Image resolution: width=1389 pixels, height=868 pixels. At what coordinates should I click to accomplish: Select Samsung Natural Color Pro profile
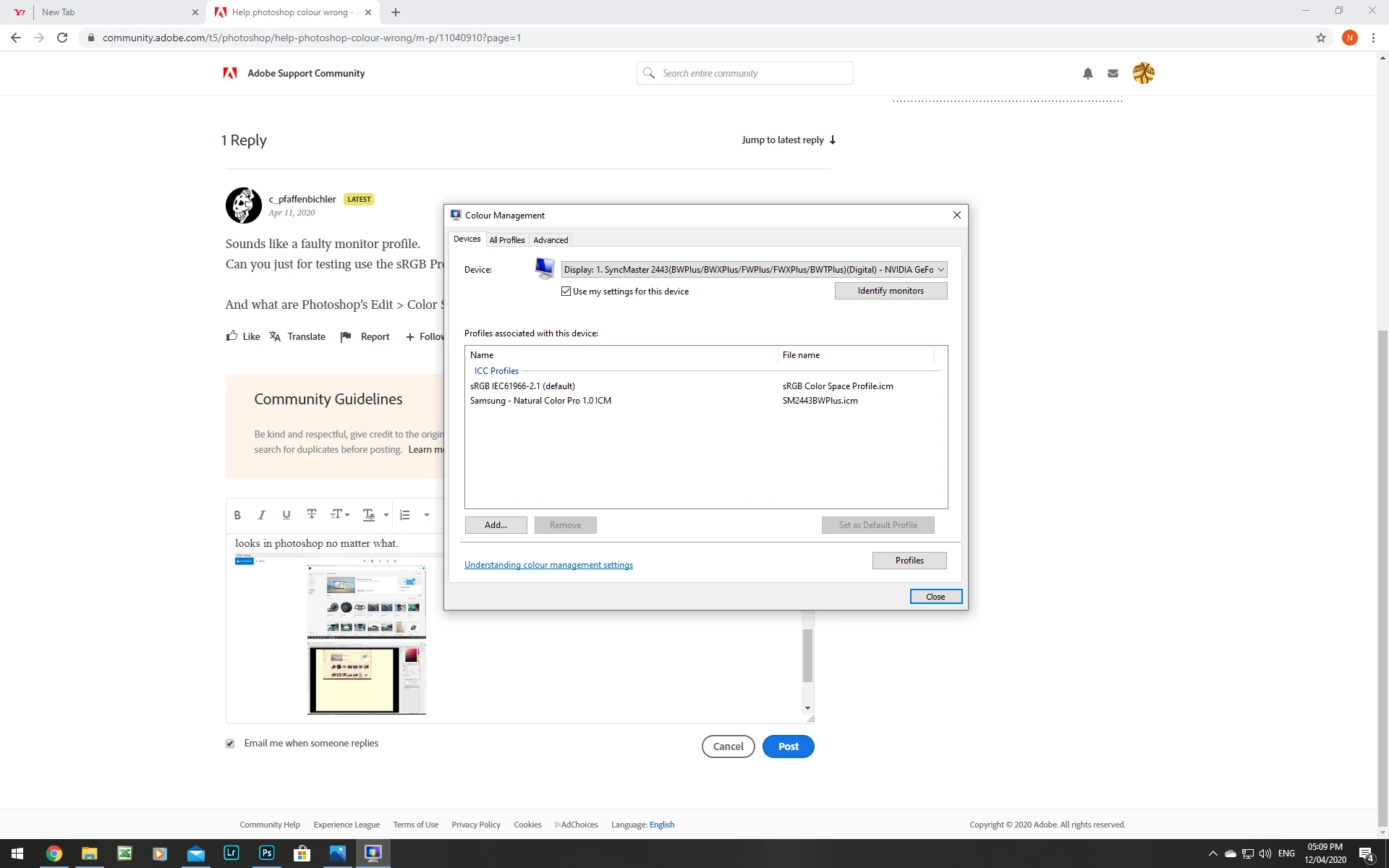click(540, 401)
